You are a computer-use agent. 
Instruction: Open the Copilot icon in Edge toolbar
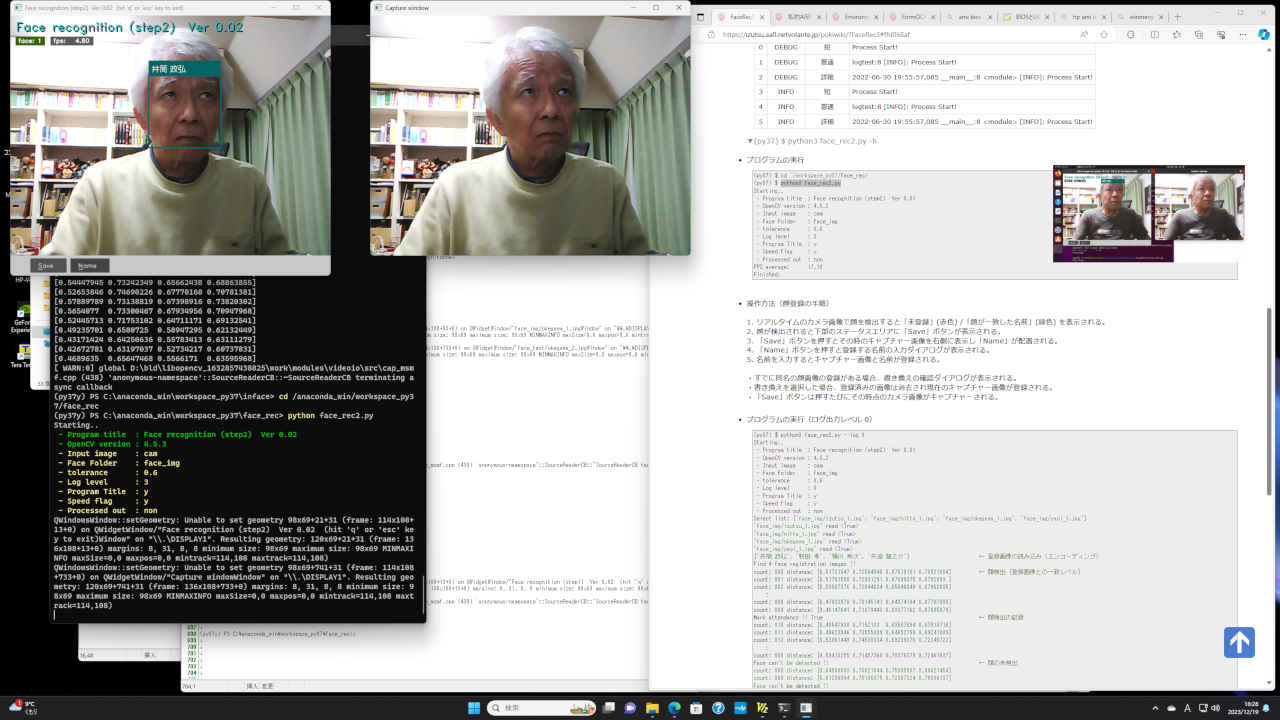coord(1264,34)
